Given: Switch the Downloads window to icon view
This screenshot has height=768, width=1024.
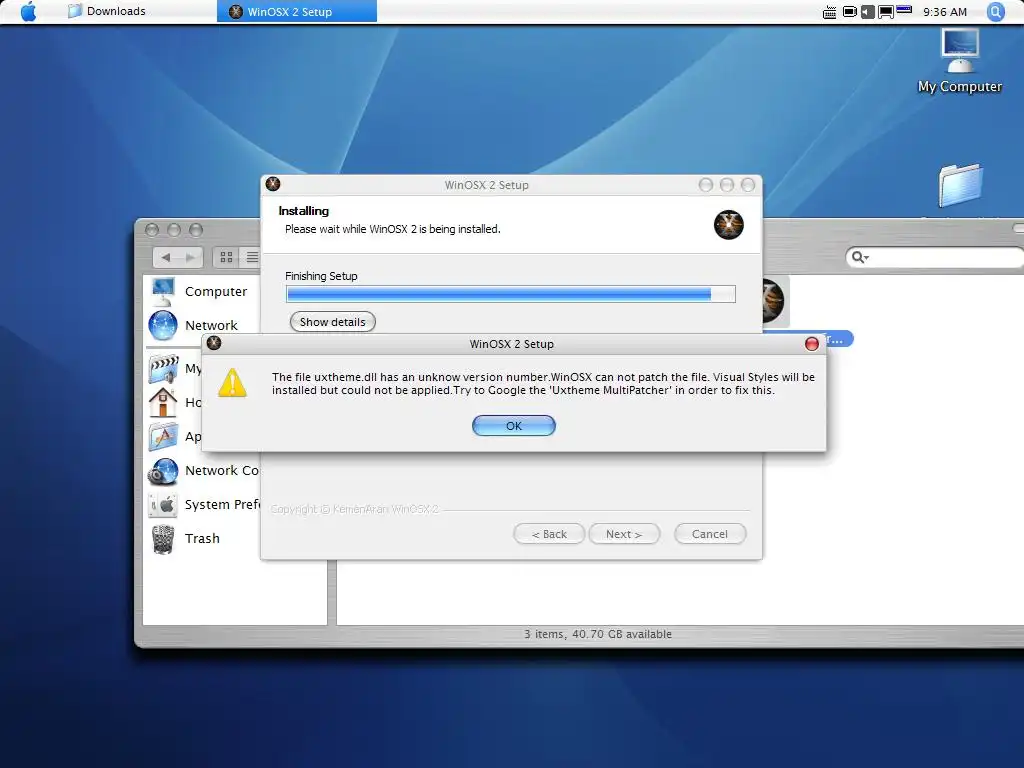Looking at the screenshot, I should (x=227, y=257).
